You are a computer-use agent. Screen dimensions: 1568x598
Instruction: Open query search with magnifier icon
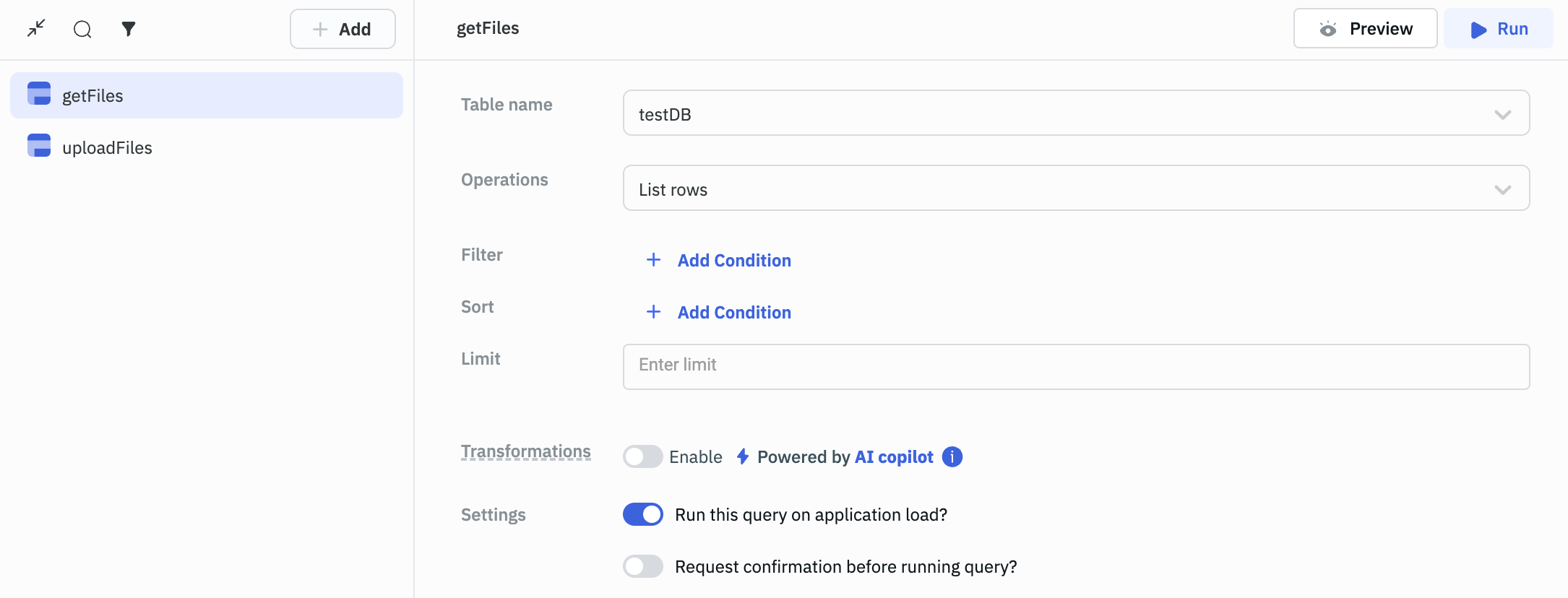tap(82, 29)
